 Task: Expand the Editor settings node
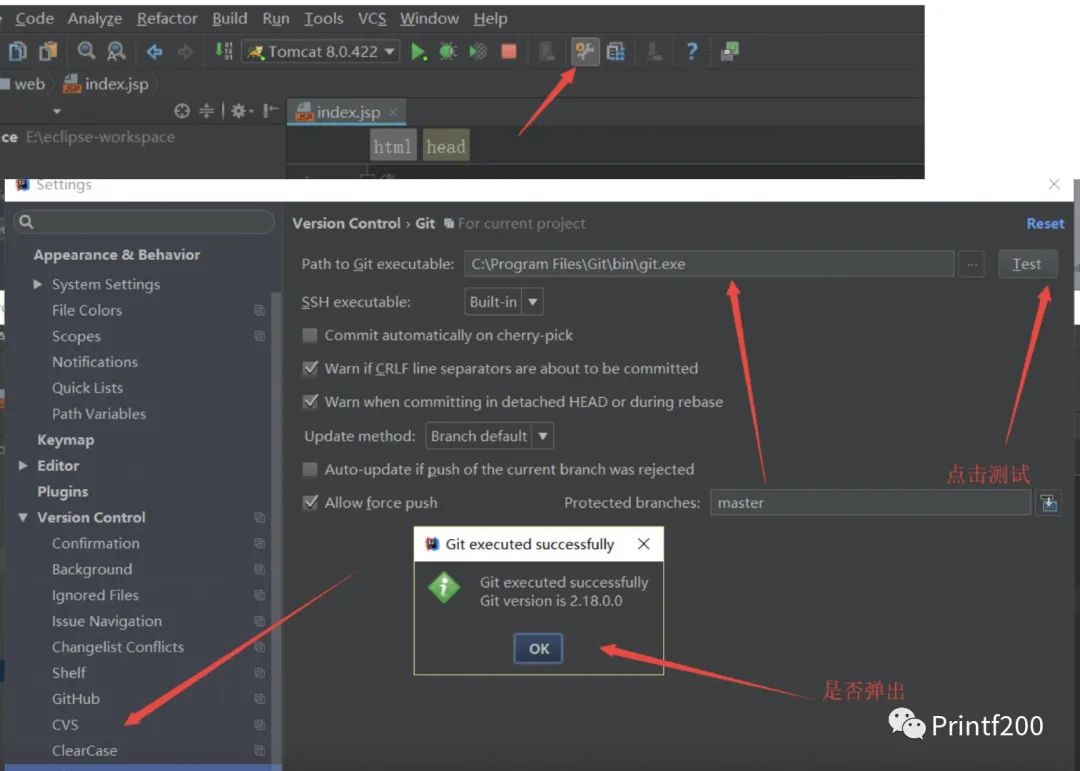click(x=23, y=466)
